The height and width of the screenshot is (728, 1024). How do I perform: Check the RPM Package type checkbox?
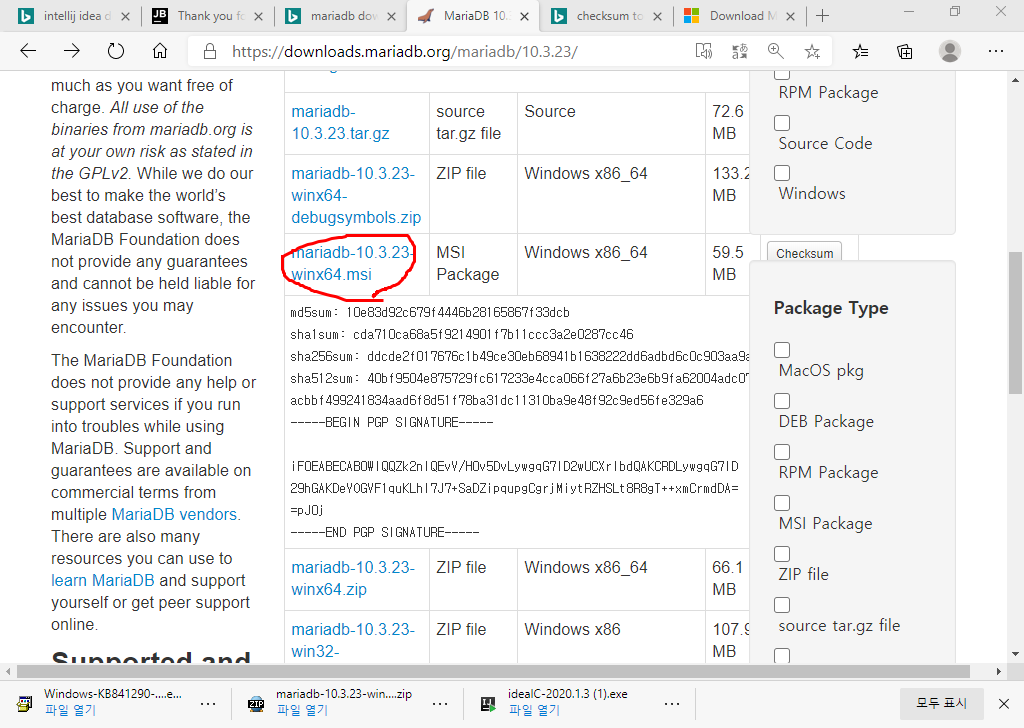[782, 452]
